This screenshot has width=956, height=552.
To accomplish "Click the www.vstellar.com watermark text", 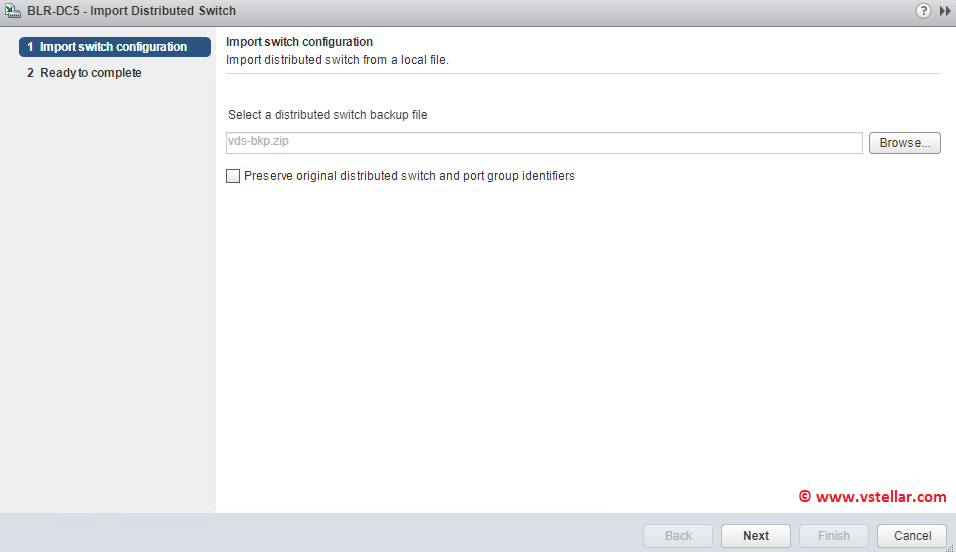I will [x=872, y=496].
